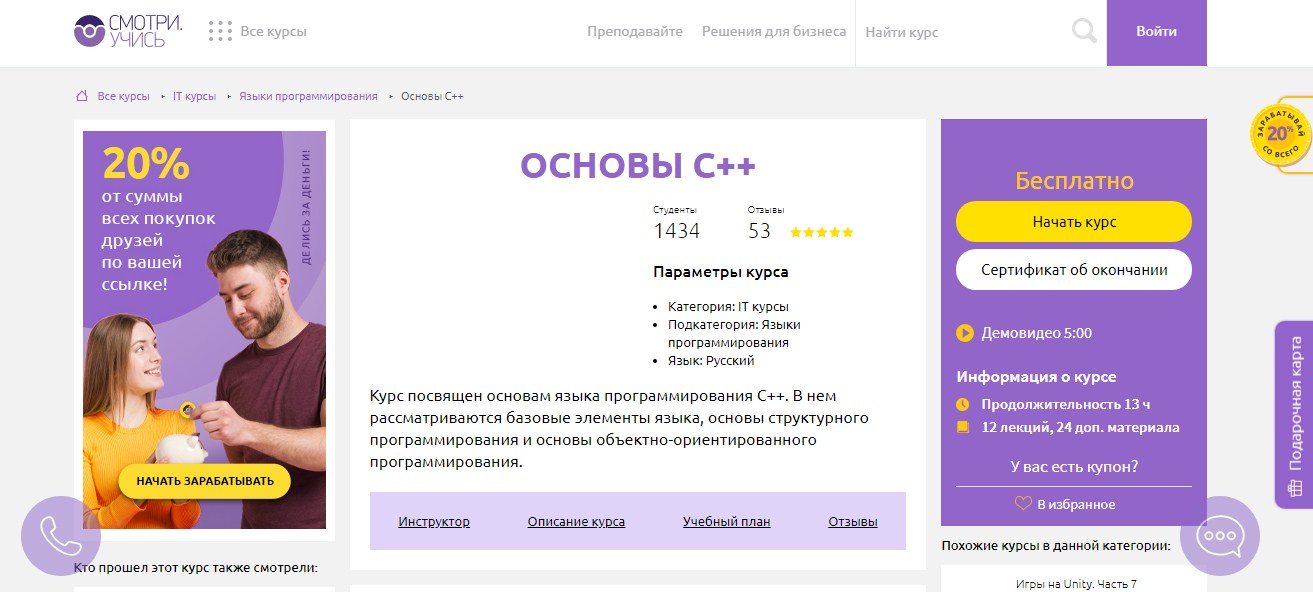This screenshot has height=592, width=1313.
Task: Click Сертификат об окончании button
Action: [x=1074, y=270]
